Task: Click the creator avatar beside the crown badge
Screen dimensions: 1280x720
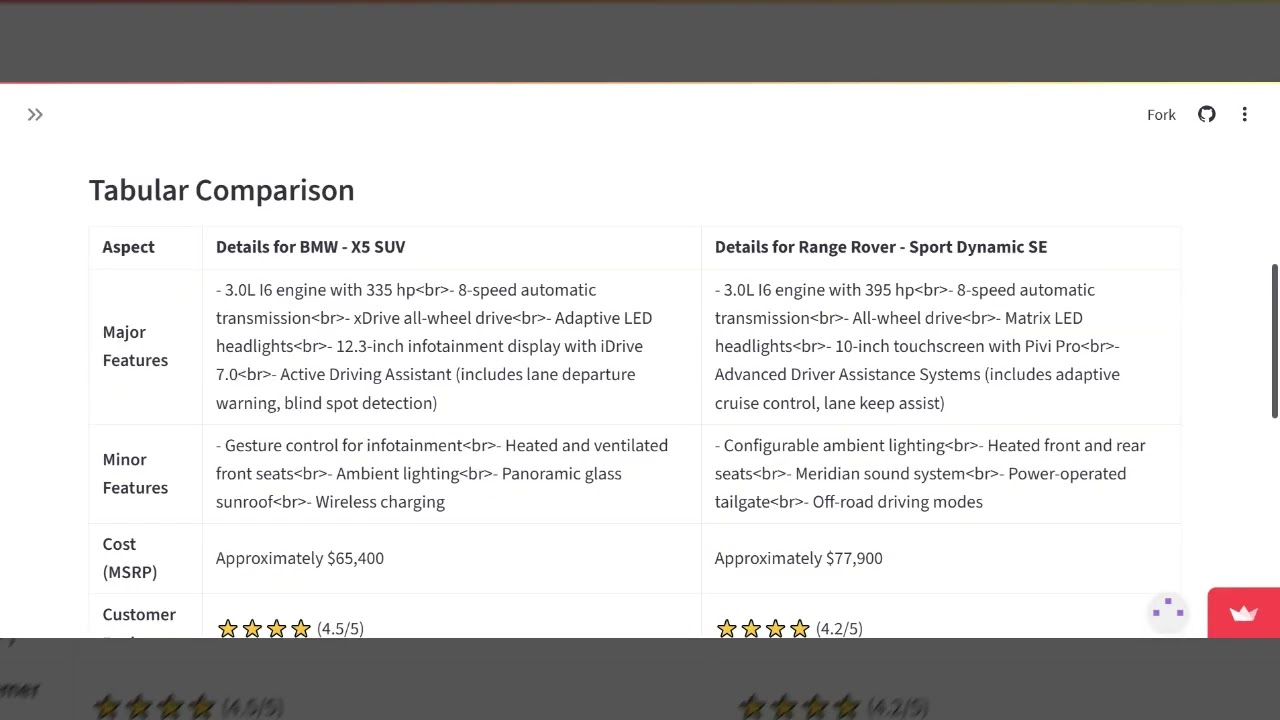Action: point(1168,611)
